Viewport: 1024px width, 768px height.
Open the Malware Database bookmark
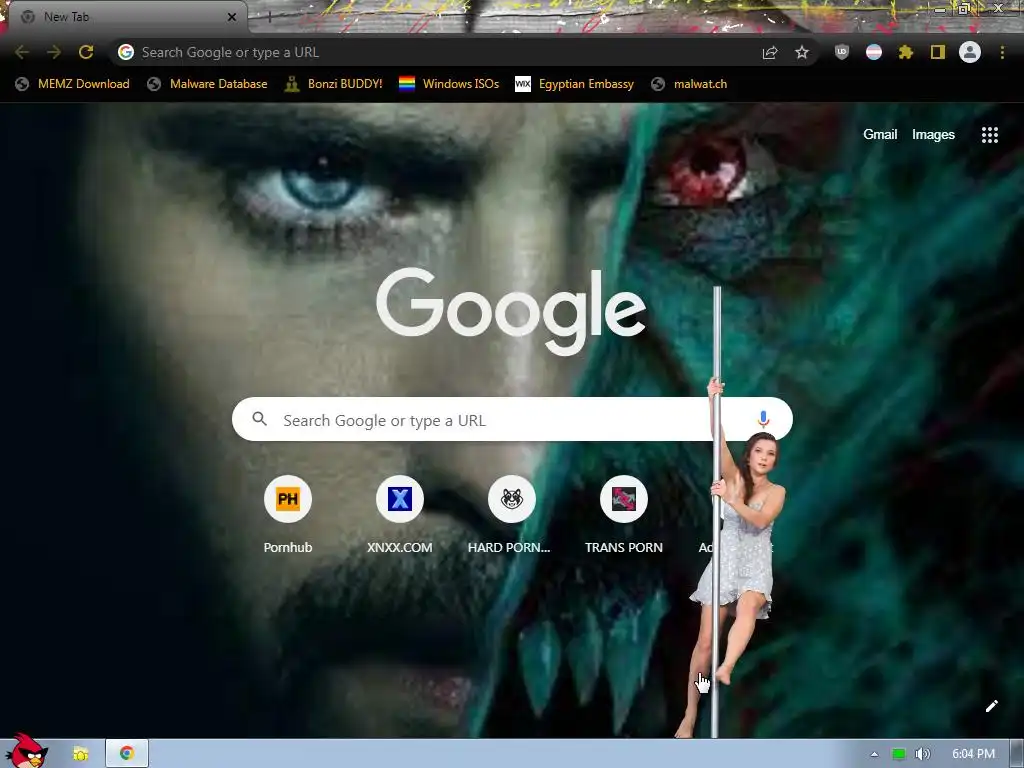(207, 84)
